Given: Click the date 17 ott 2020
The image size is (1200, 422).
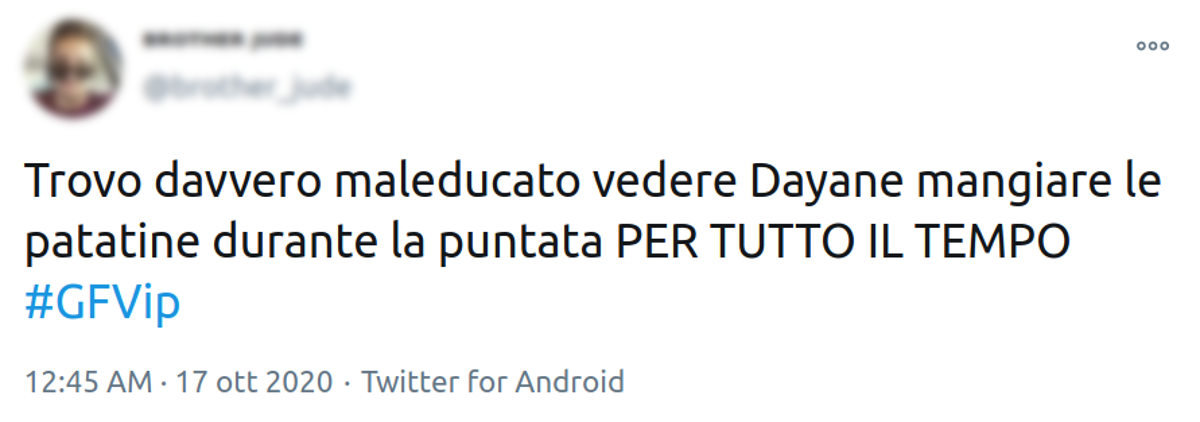Looking at the screenshot, I should point(253,381).
